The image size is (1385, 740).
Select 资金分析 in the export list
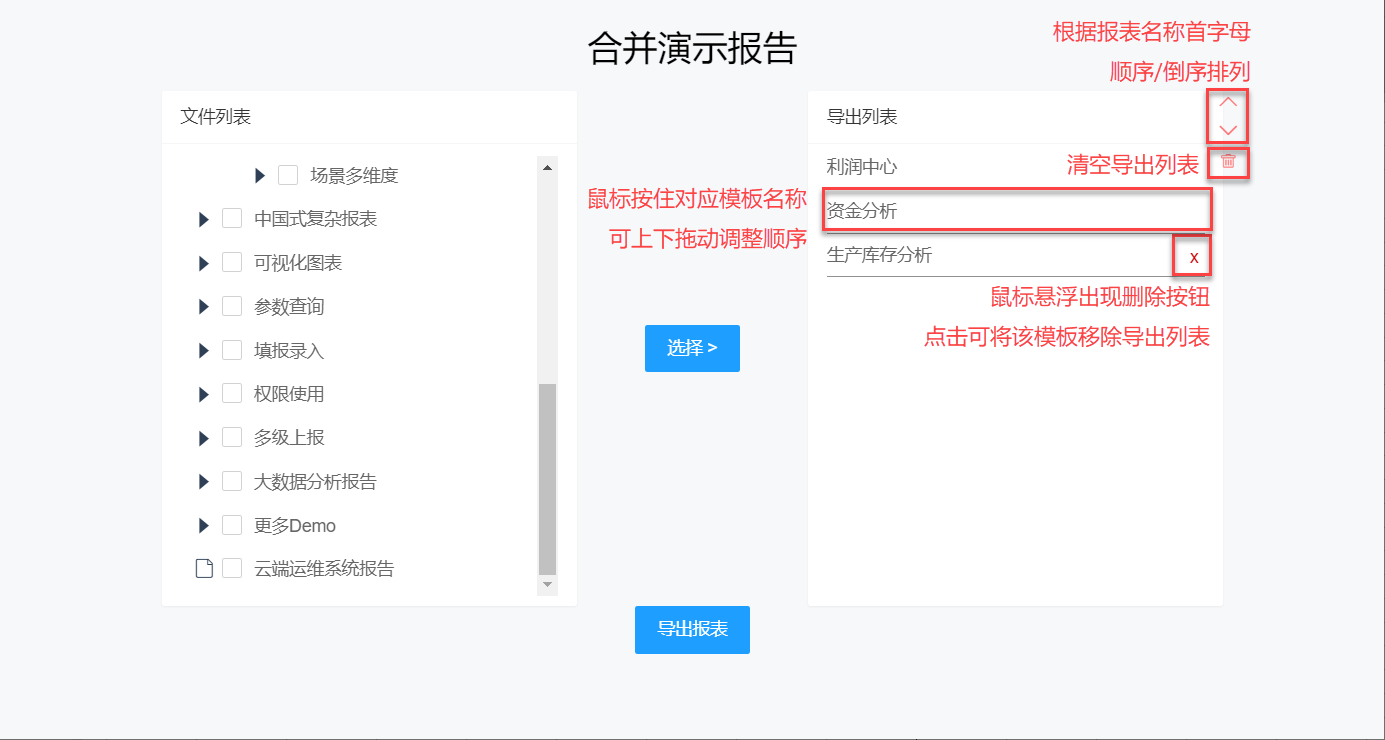pyautogui.click(x=862, y=211)
